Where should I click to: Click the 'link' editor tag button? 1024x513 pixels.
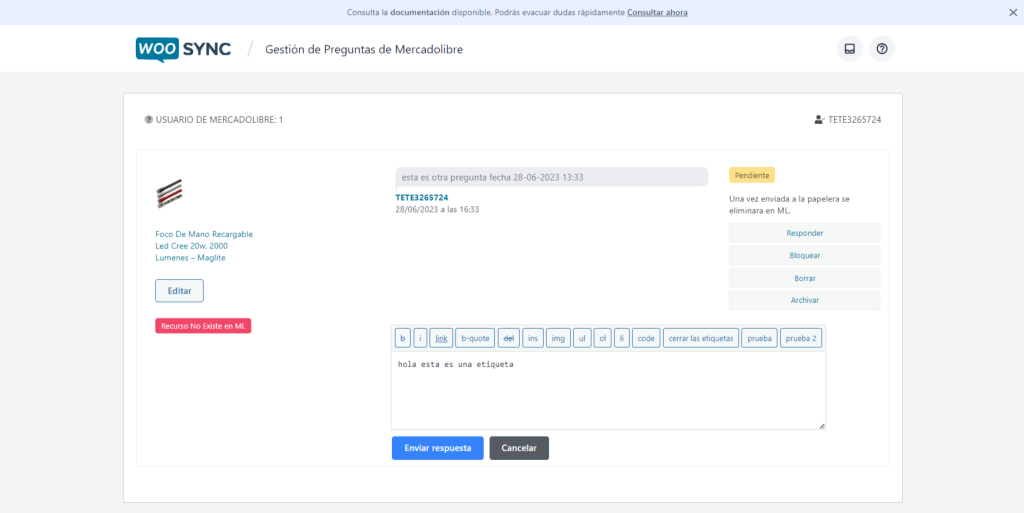point(441,338)
